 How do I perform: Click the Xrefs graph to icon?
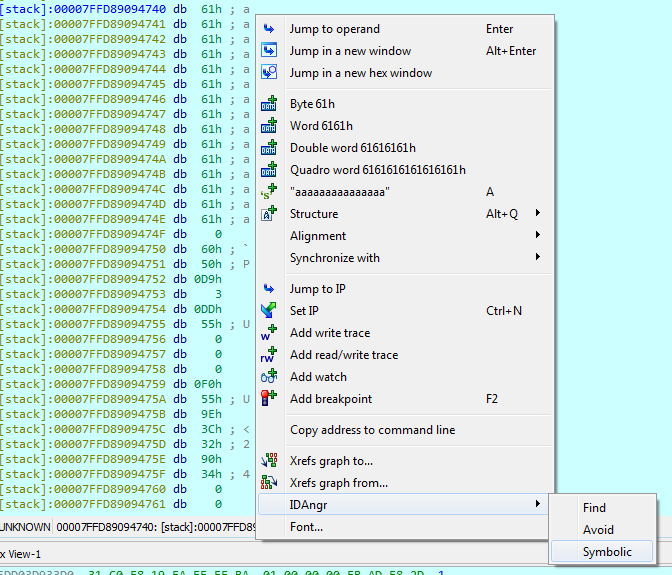269,461
